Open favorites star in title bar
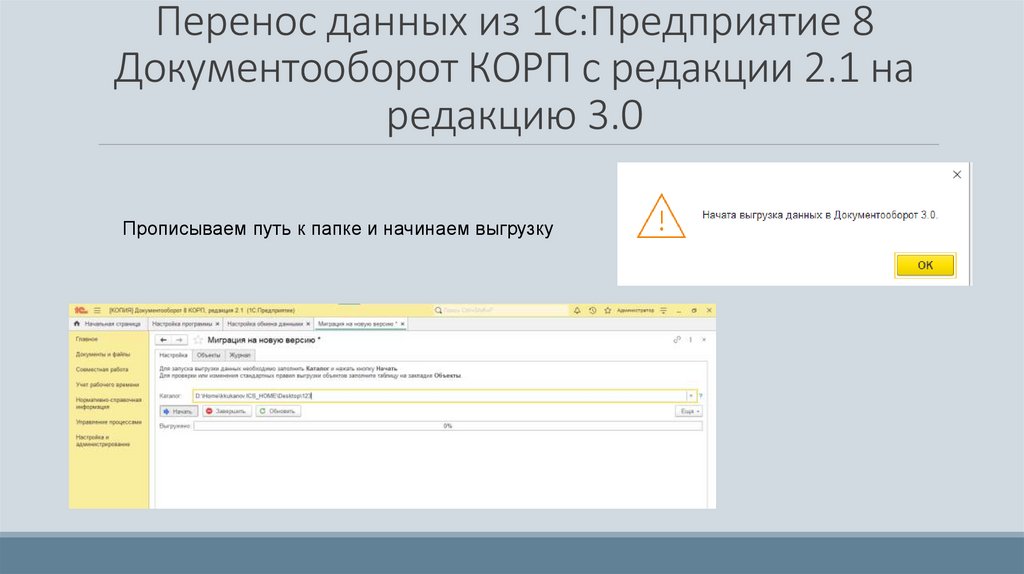The image size is (1024, 574). [607, 310]
